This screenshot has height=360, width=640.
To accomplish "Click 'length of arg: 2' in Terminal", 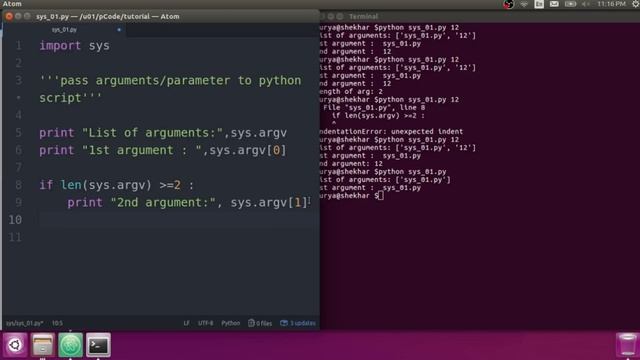I will click(351, 92).
